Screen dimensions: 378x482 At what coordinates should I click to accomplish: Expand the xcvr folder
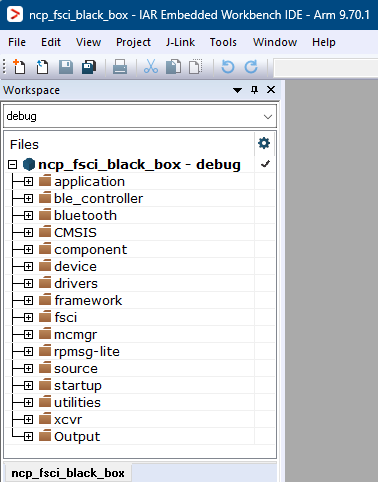(x=28, y=420)
